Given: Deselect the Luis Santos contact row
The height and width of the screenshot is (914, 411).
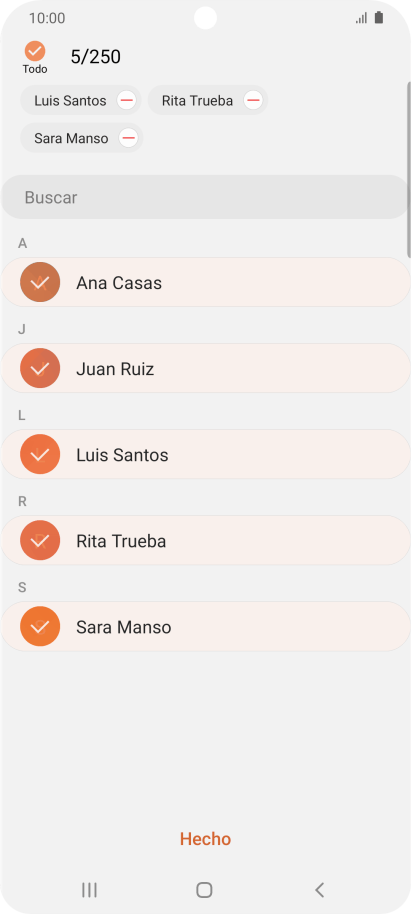Looking at the screenshot, I should (205, 454).
